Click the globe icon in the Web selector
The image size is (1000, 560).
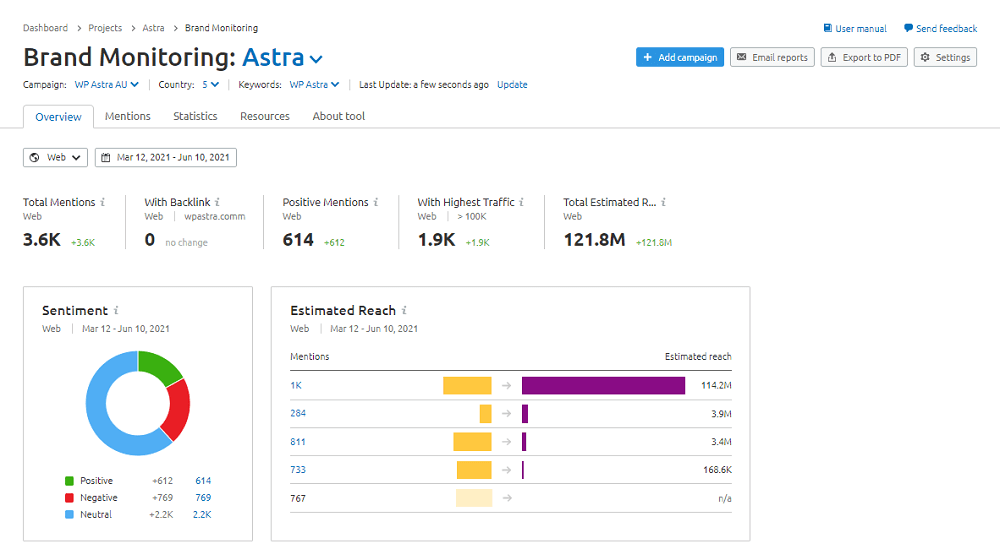pos(34,158)
